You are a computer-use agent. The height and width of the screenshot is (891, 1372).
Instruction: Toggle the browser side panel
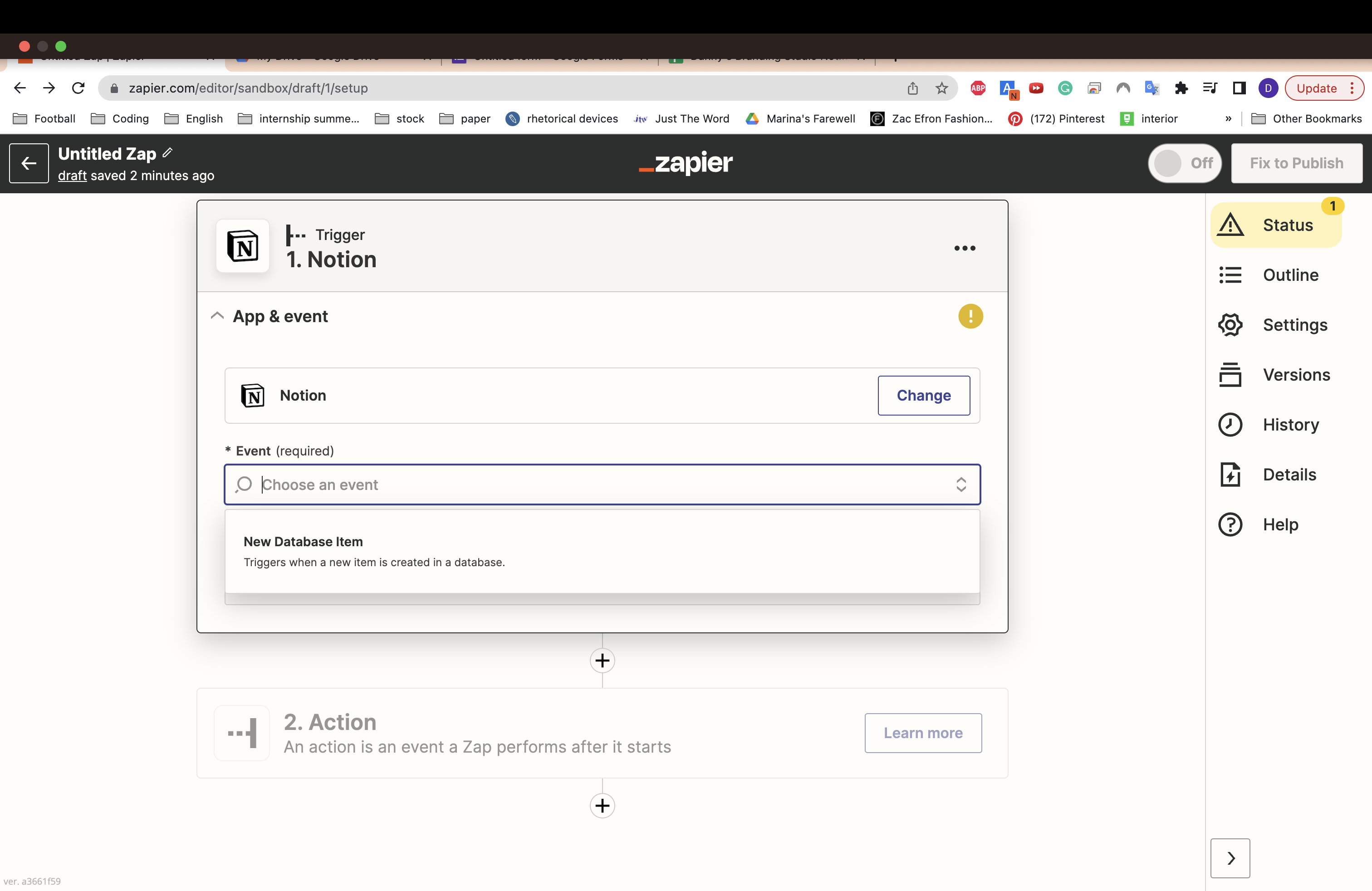point(1240,88)
